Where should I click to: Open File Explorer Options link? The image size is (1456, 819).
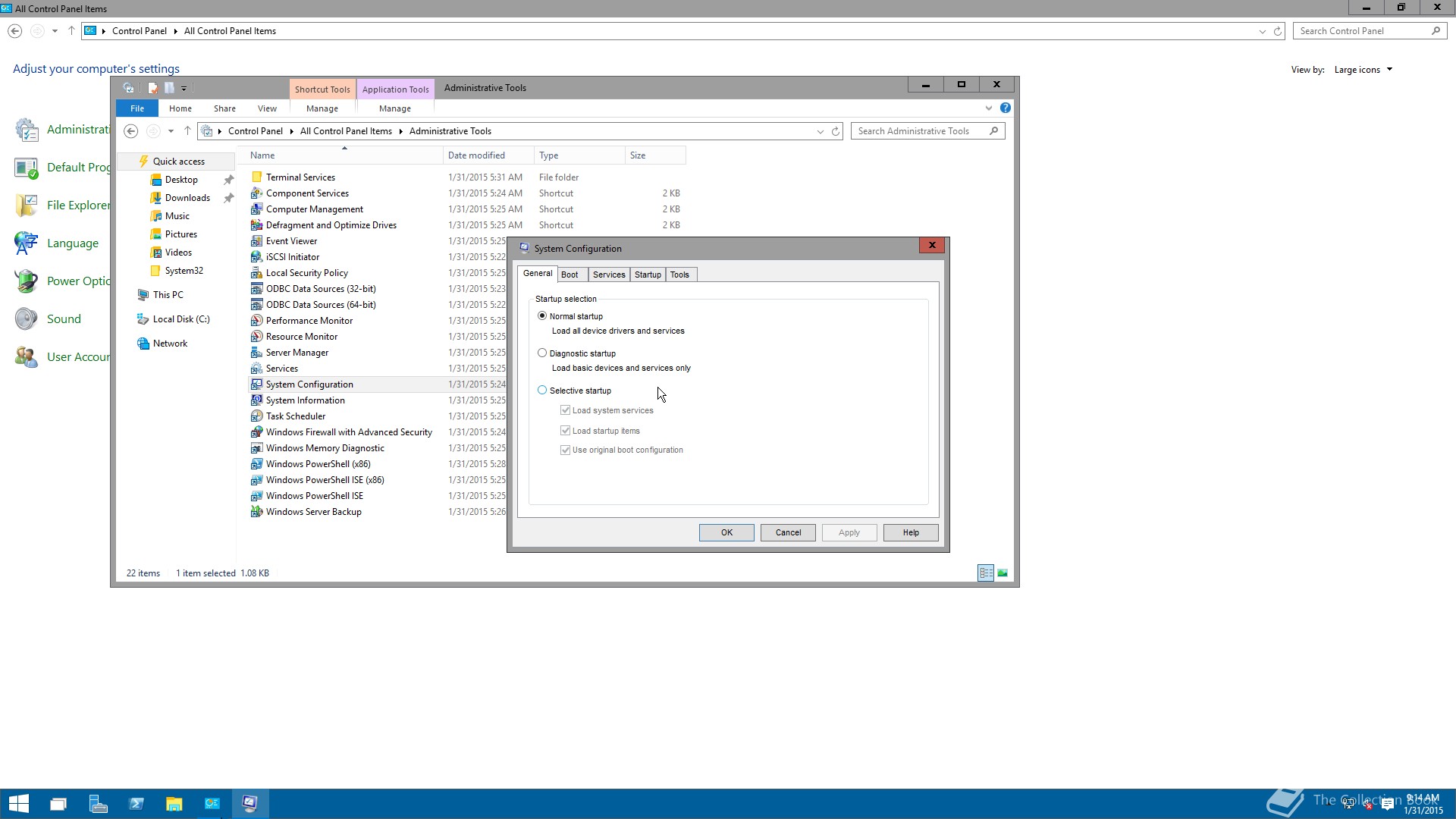78,206
